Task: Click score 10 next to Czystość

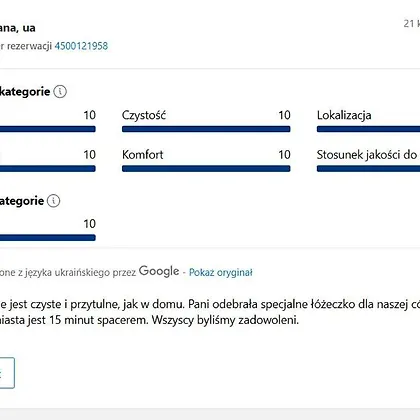Action: point(284,115)
